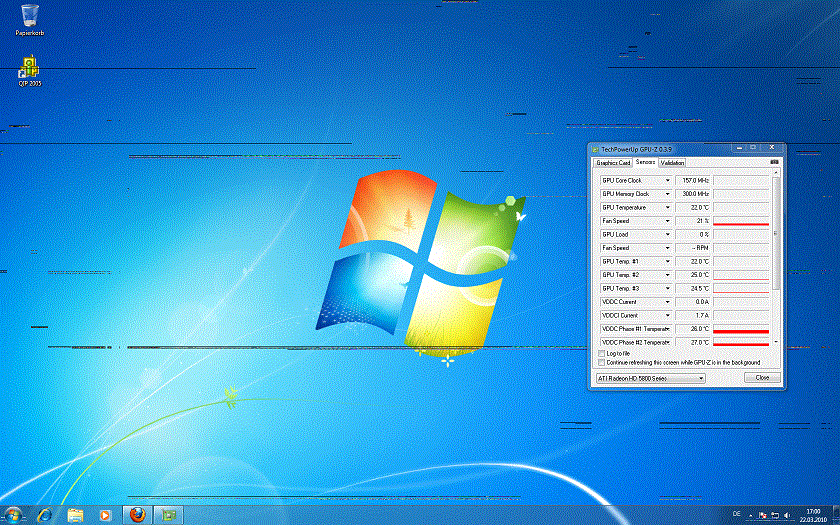Image resolution: width=840 pixels, height=525 pixels.
Task: Show hidden tray icons arrow
Action: [x=751, y=516]
